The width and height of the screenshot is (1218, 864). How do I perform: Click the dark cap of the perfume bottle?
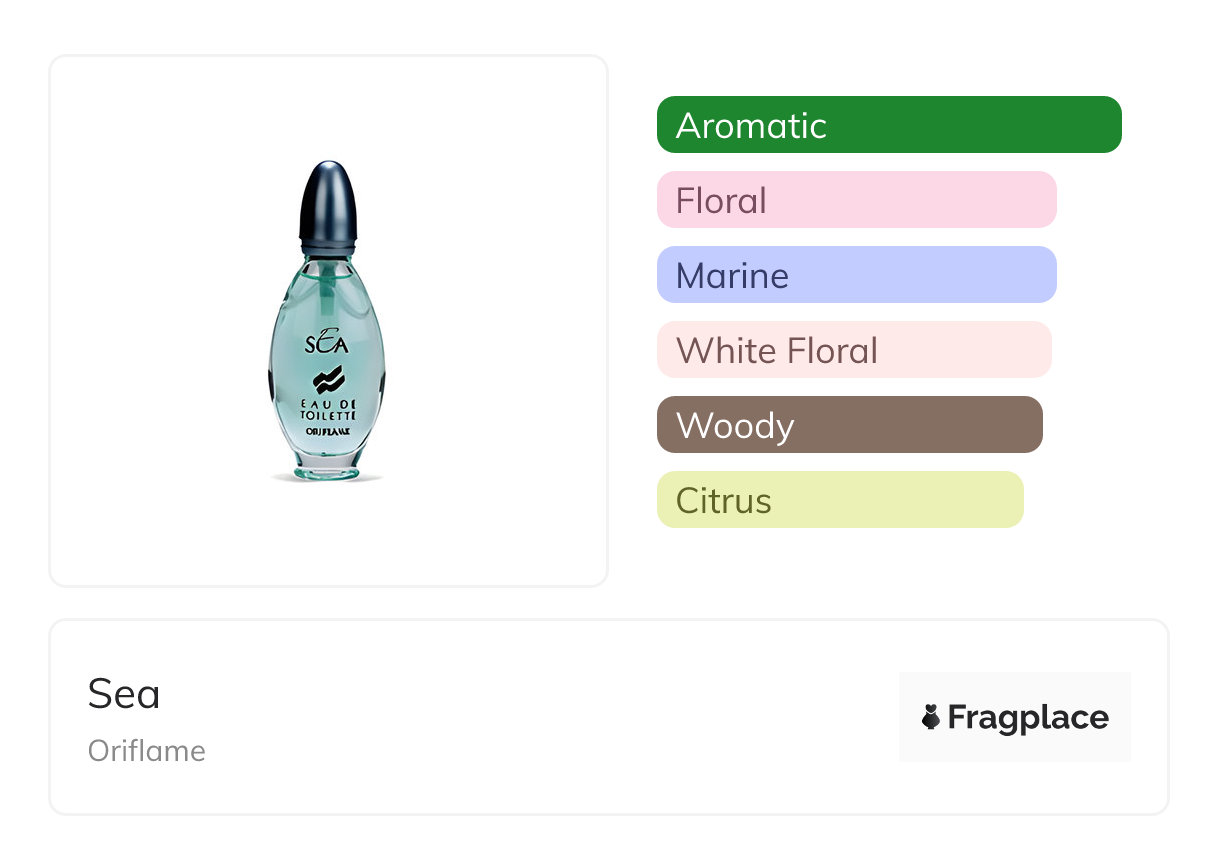pyautogui.click(x=328, y=205)
